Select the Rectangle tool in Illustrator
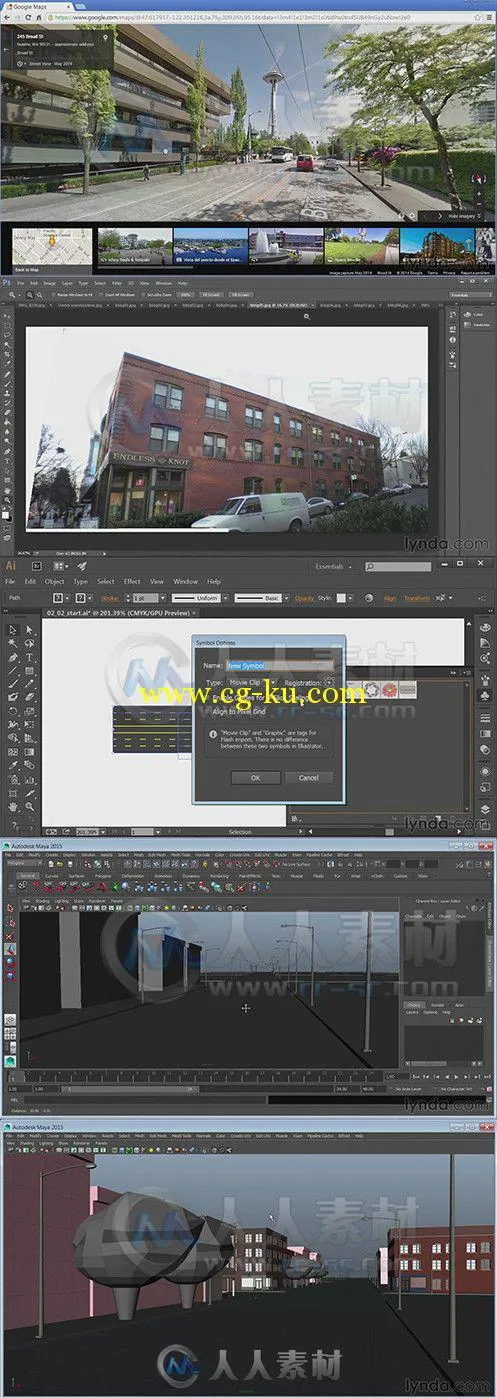The width and height of the screenshot is (497, 1398). pos(29,672)
